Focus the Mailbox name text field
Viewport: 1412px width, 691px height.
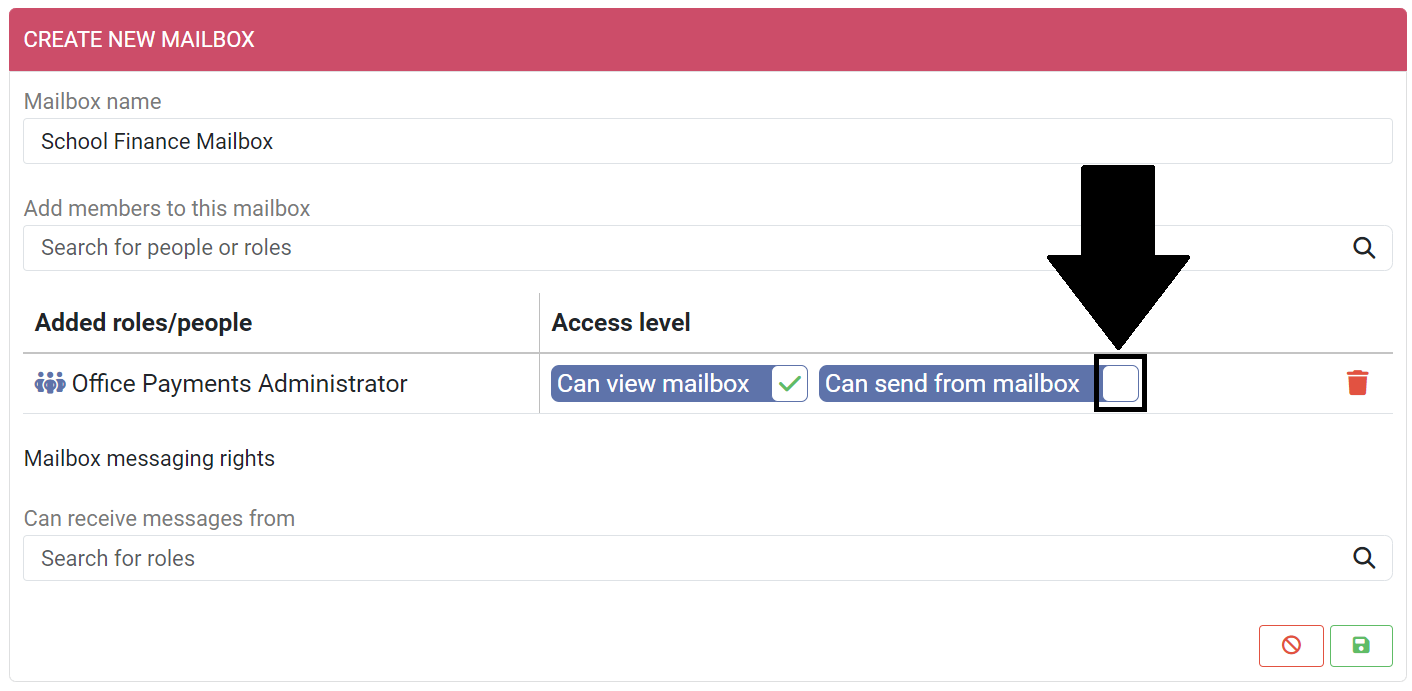coord(706,142)
